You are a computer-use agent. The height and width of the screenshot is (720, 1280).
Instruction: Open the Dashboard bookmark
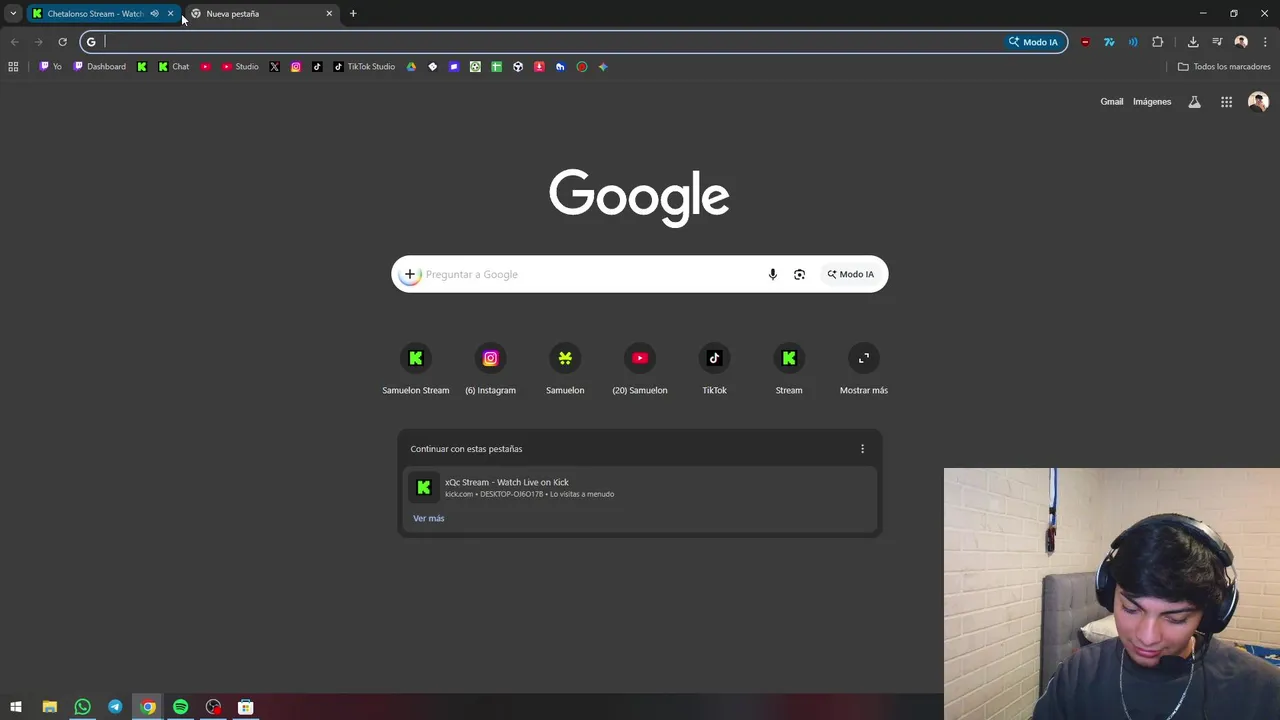pyautogui.click(x=99, y=67)
